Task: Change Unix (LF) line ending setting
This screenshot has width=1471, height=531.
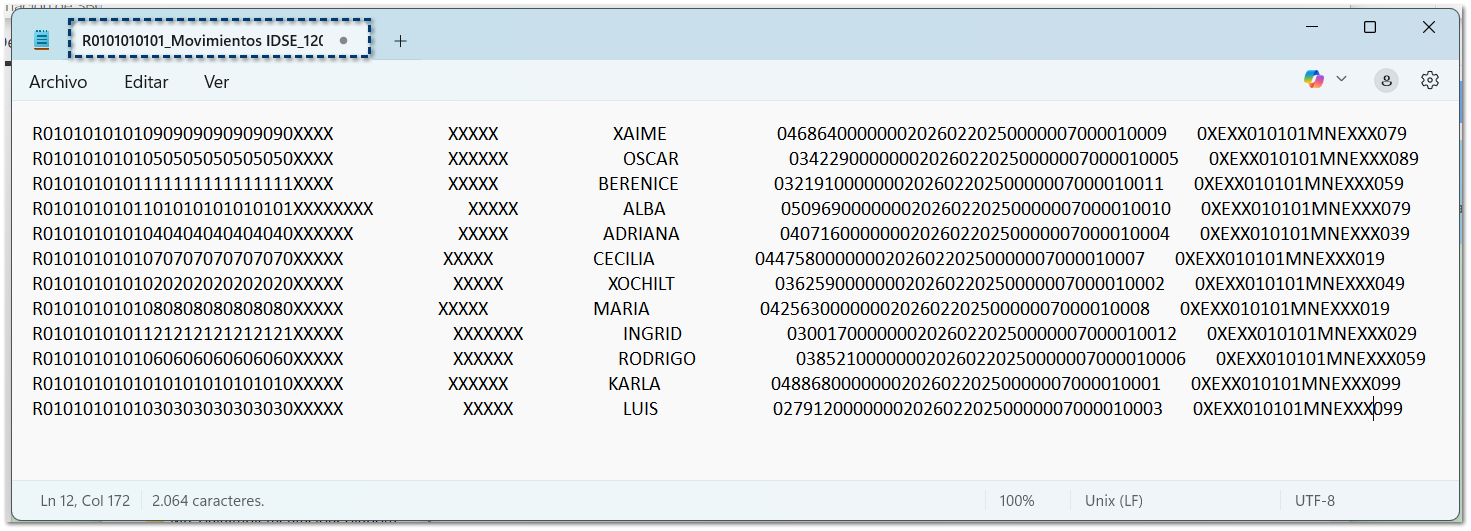Action: click(x=1114, y=500)
